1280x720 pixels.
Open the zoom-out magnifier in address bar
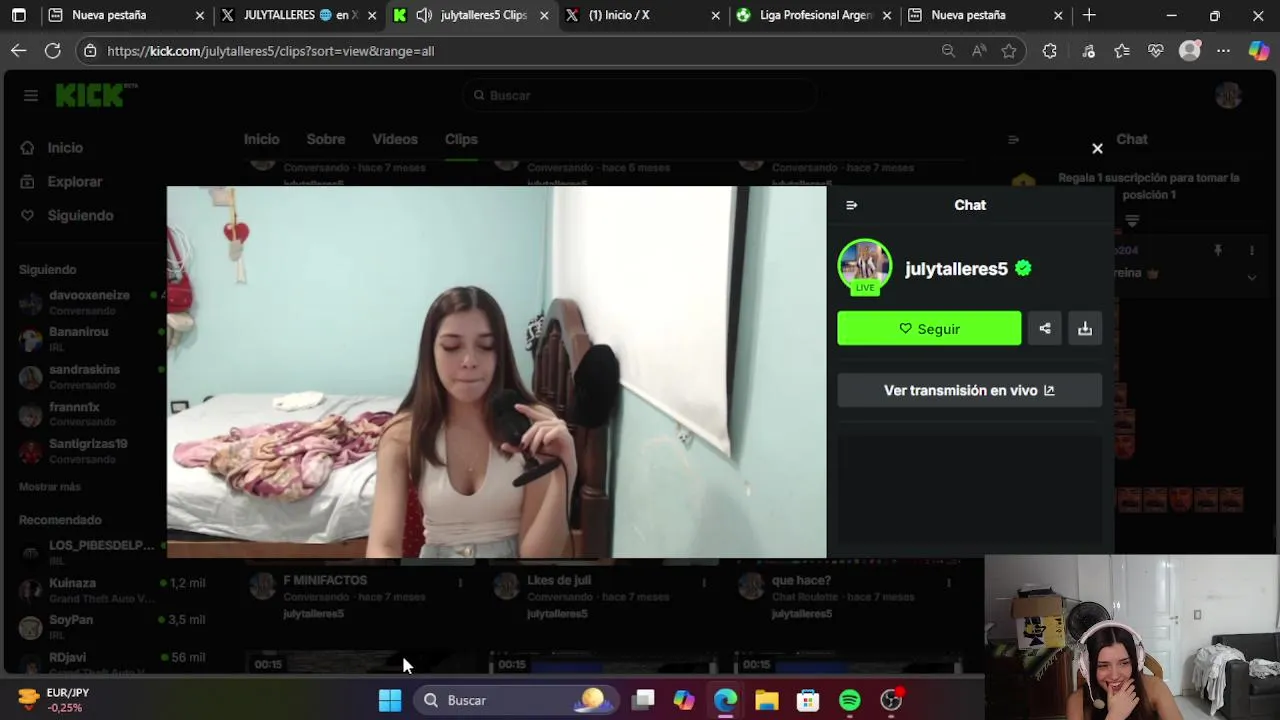coord(948,50)
